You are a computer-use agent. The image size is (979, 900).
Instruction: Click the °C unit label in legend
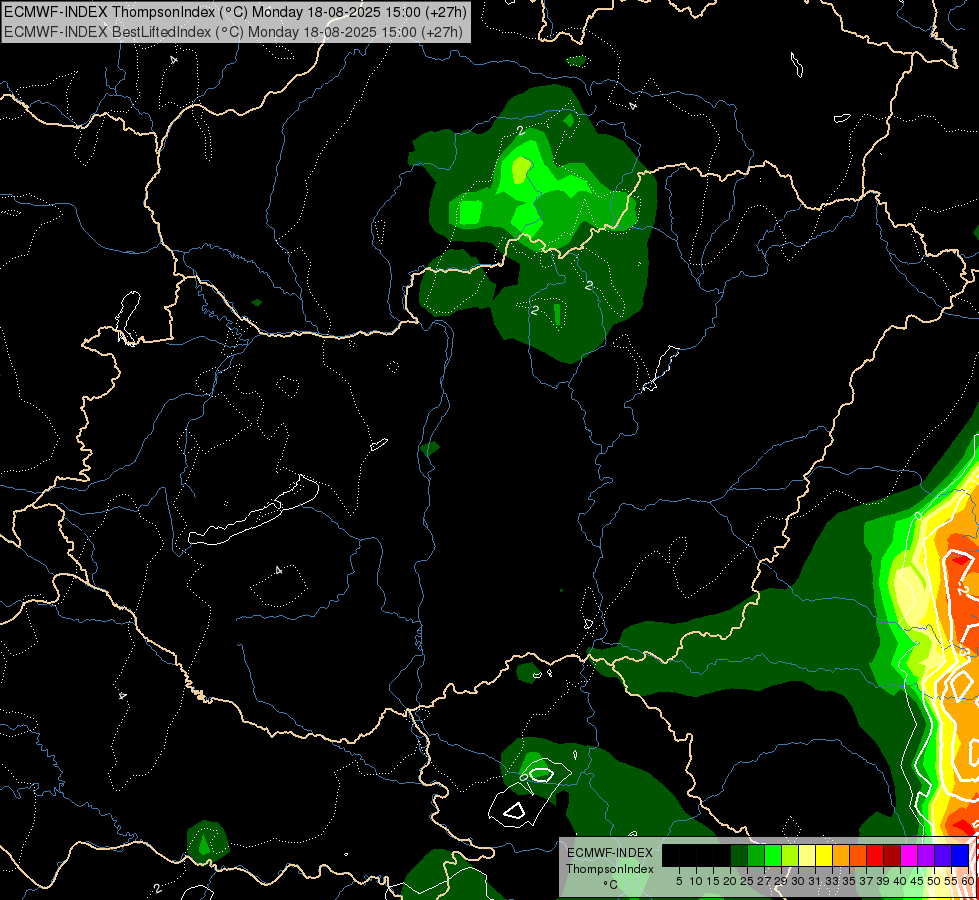coord(611,885)
